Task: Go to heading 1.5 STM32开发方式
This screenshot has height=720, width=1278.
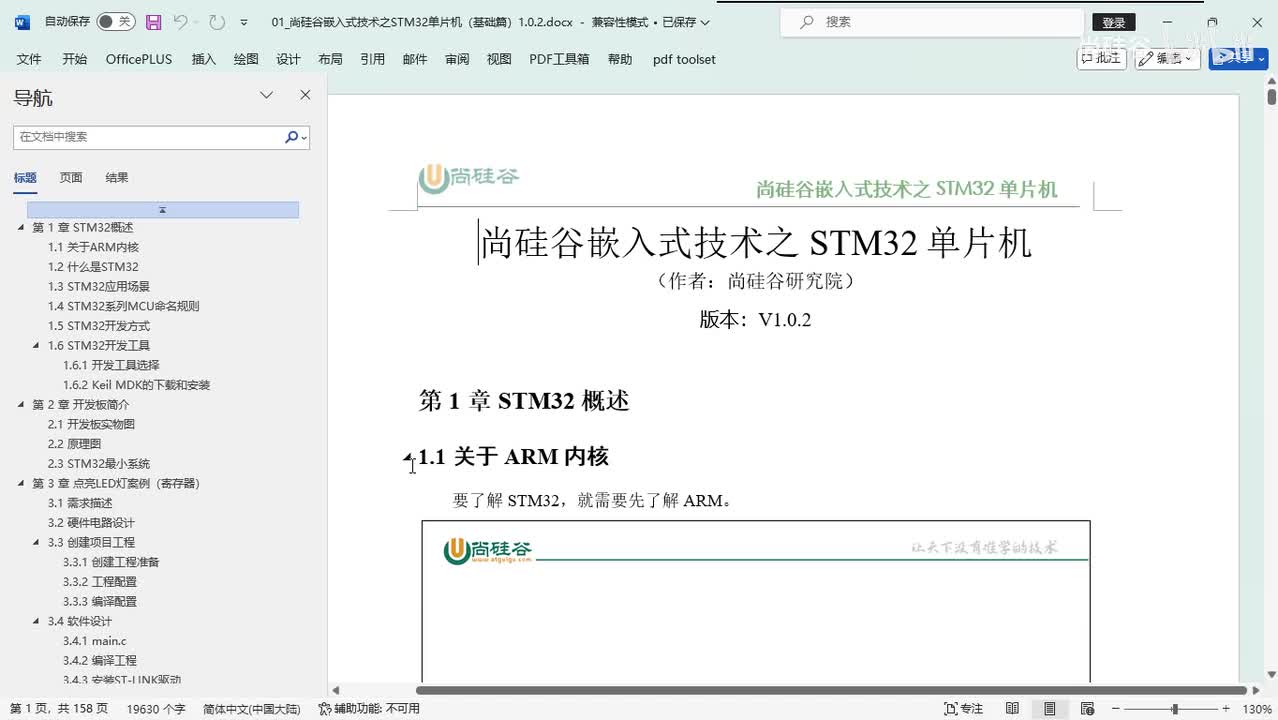Action: click(99, 326)
